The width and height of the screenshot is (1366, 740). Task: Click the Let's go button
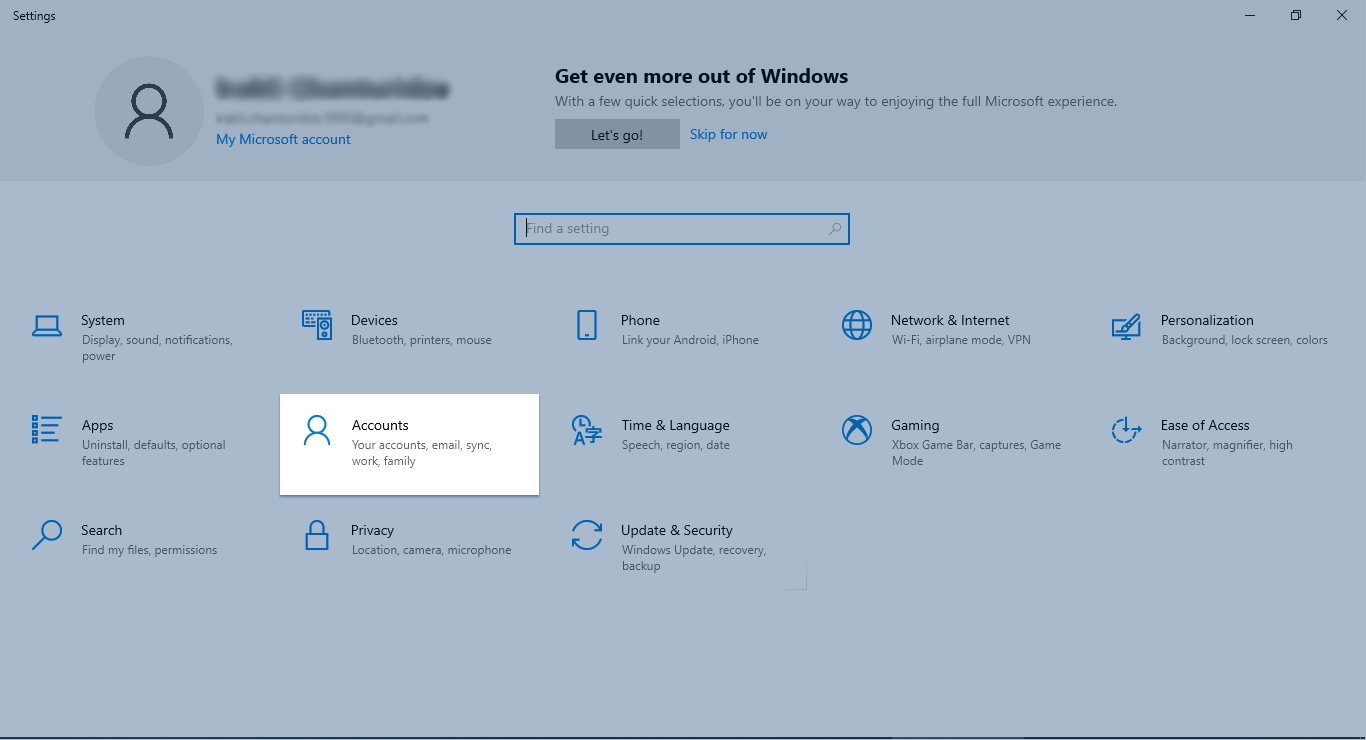pos(616,133)
